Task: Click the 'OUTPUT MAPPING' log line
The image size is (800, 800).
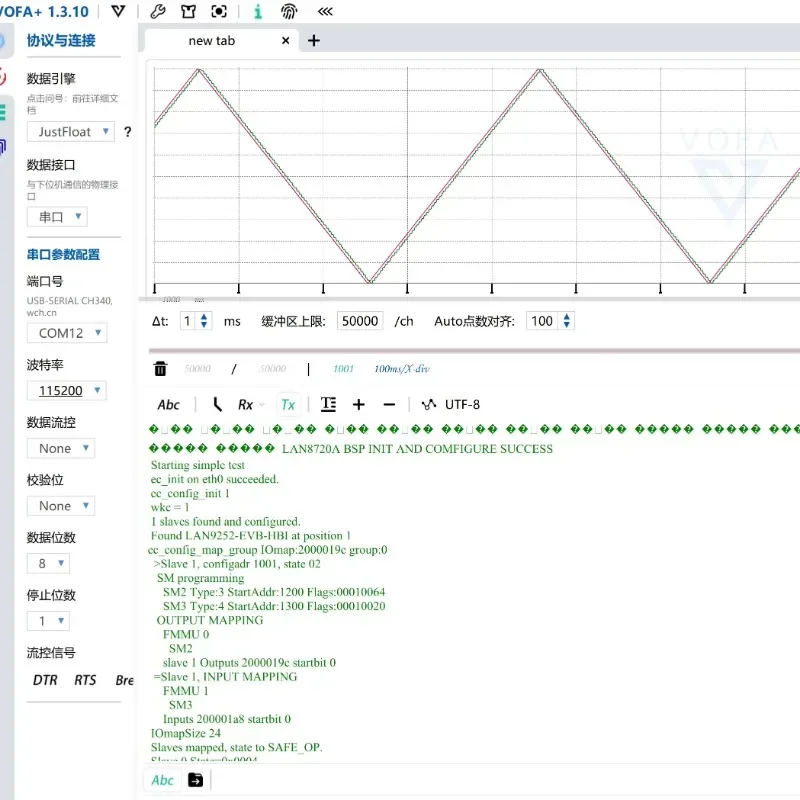Action: pos(210,620)
